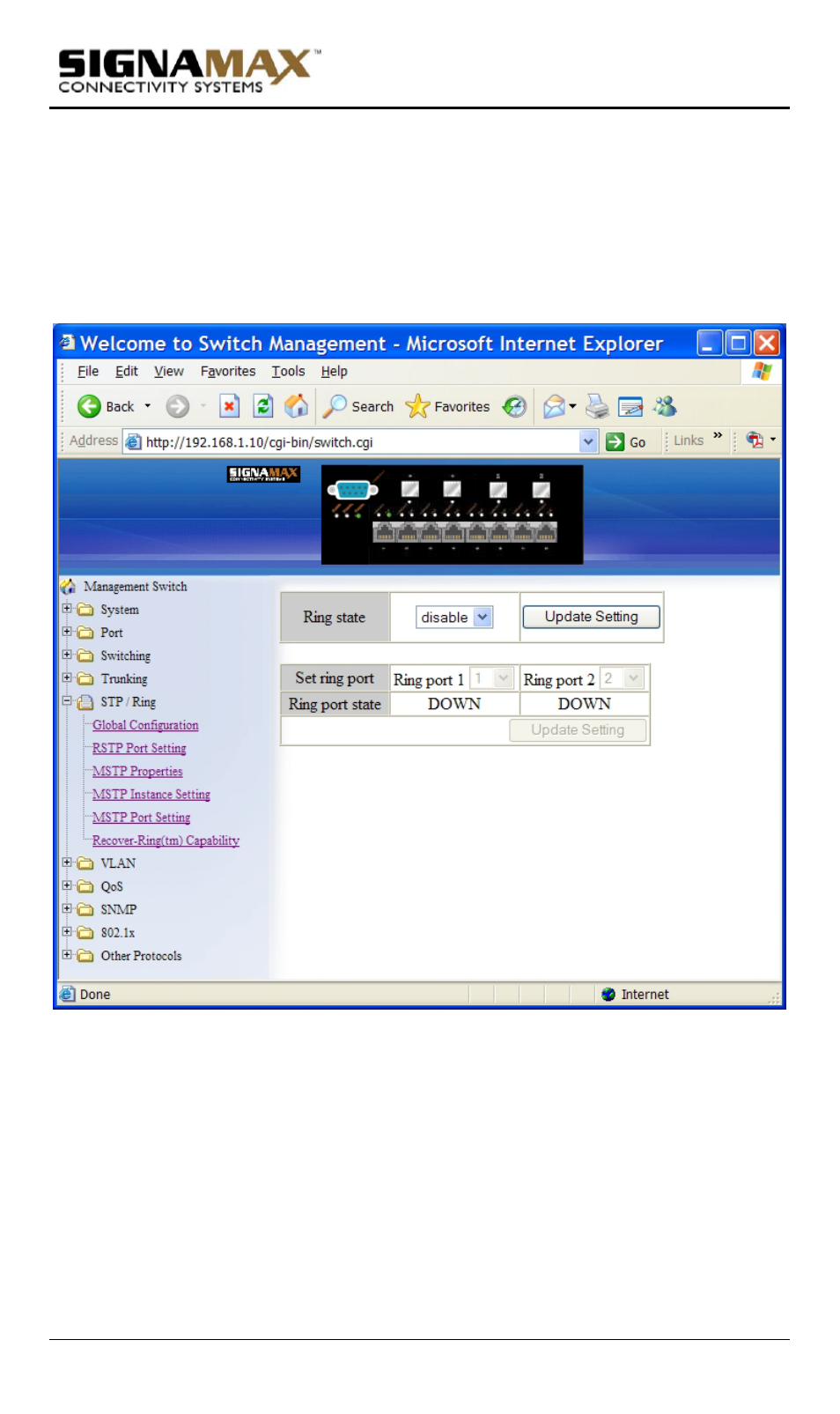Image resolution: width=840 pixels, height=1414 pixels.
Task: Click the Ring port 1 DOWN state cell
Action: [x=454, y=704]
